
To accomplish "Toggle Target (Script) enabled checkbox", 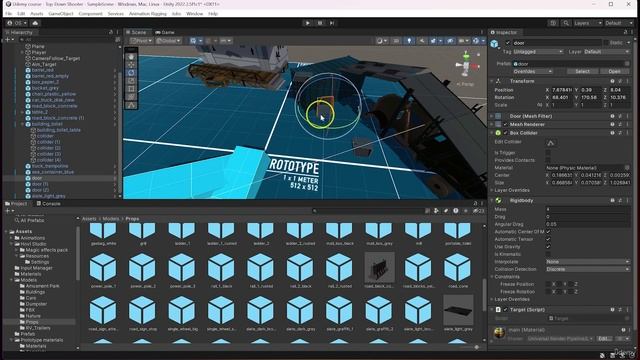I will 505,310.
